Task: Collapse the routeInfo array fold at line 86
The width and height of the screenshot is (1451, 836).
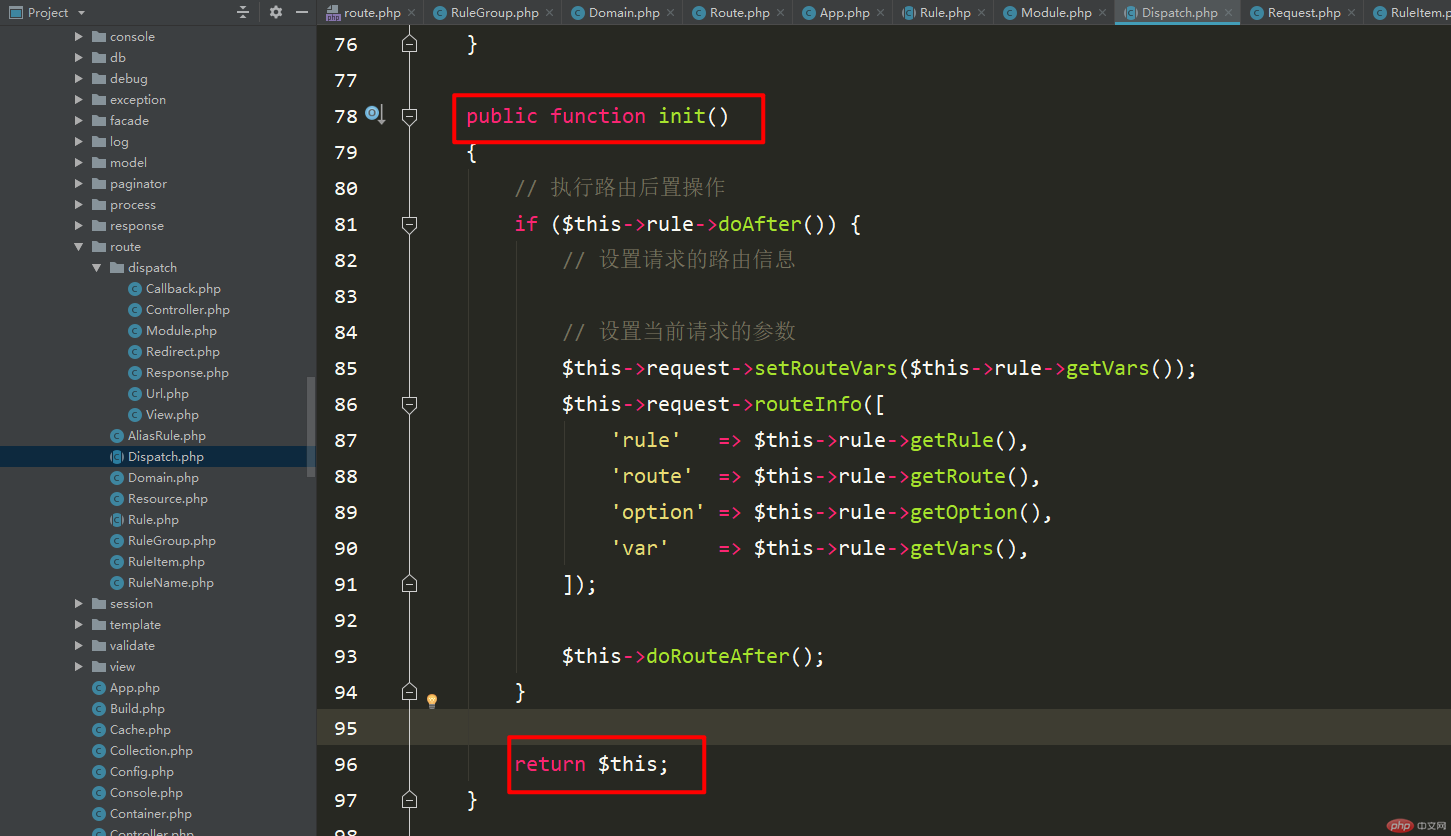Action: pyautogui.click(x=409, y=405)
